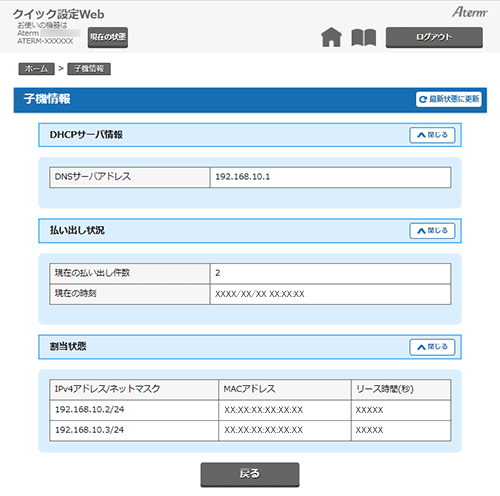Open the manual book icon
Viewport: 500px width, 496px height.
click(364, 37)
